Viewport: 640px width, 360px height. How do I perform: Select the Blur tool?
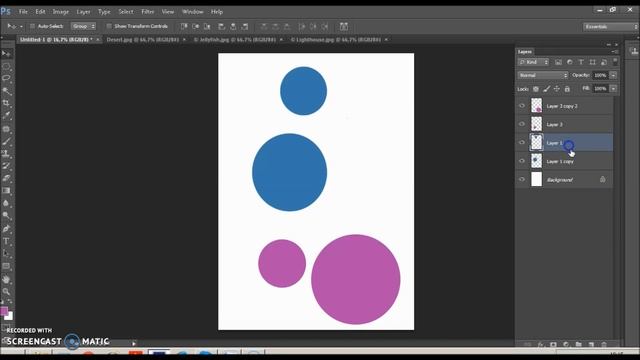click(6, 203)
